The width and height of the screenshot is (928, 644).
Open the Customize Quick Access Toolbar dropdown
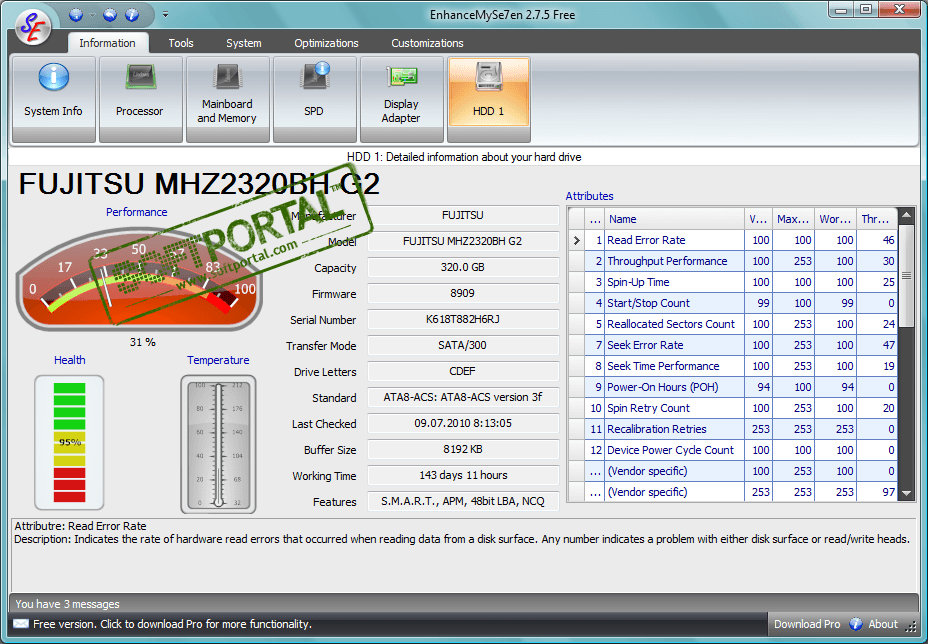point(166,15)
